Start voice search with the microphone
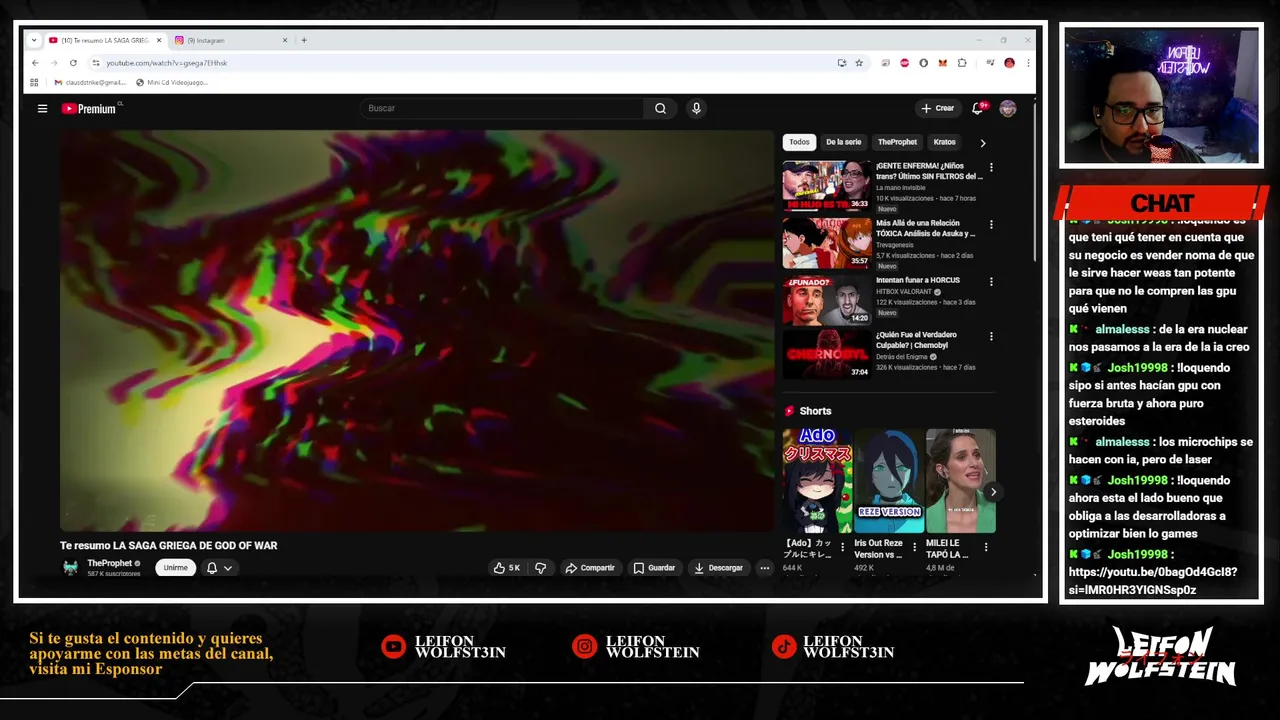 tap(696, 108)
